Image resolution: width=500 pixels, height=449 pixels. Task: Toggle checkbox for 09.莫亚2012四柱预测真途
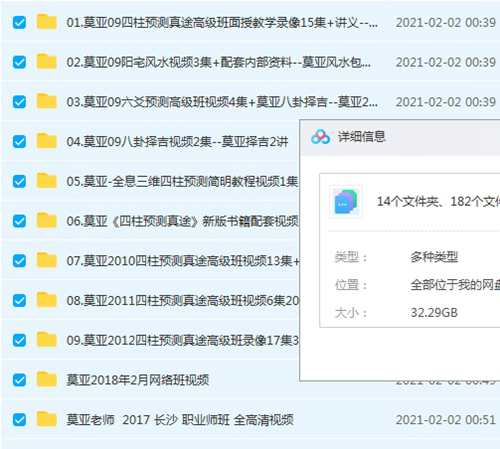(19, 340)
